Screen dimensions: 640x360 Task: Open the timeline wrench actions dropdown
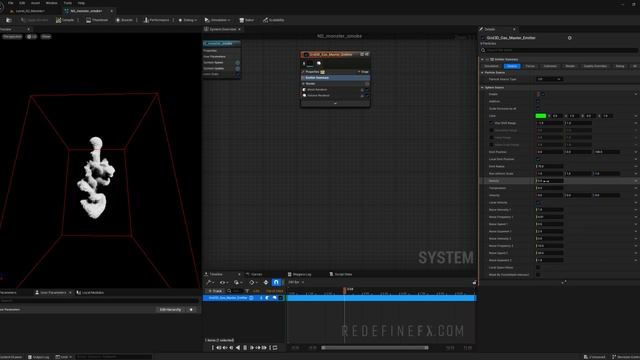click(x=209, y=282)
